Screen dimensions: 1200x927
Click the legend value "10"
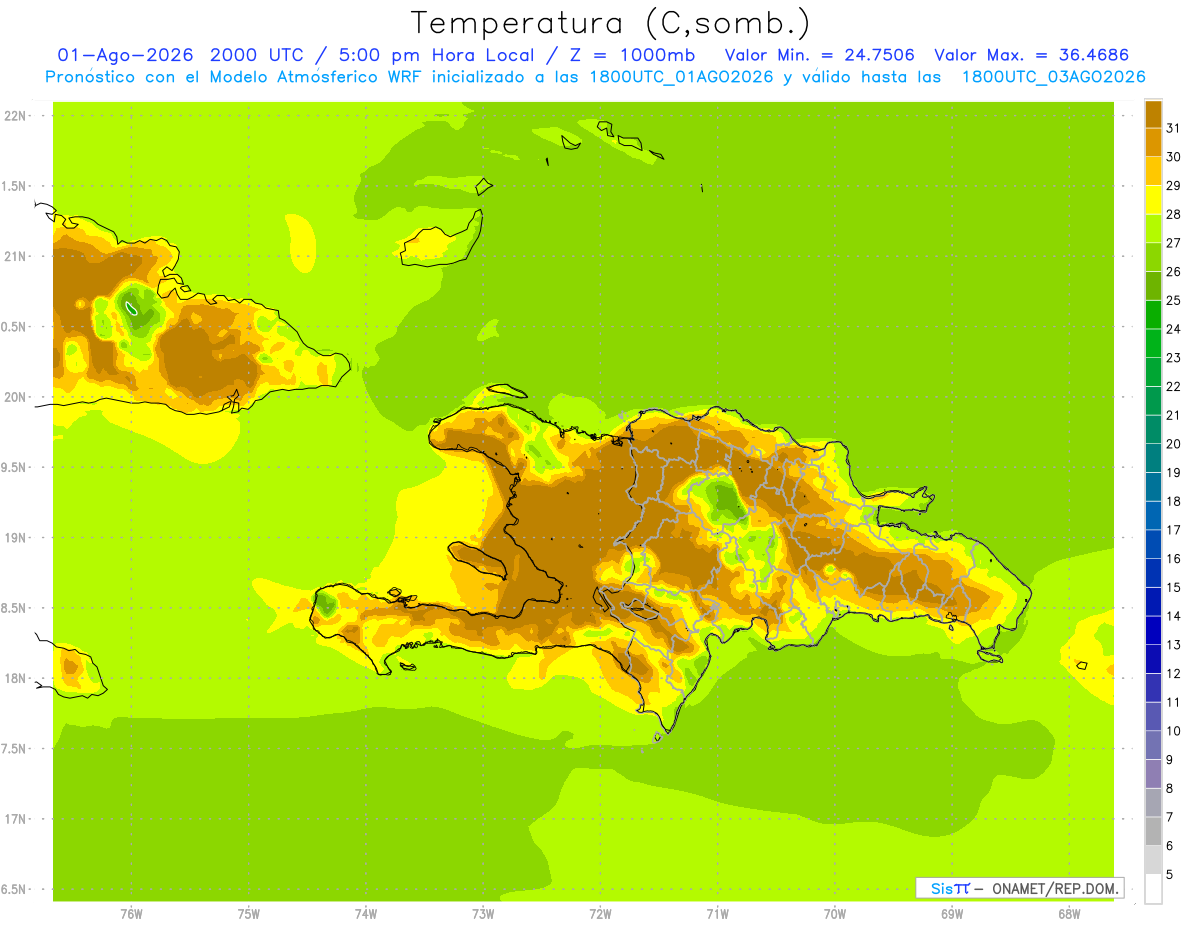(1174, 731)
